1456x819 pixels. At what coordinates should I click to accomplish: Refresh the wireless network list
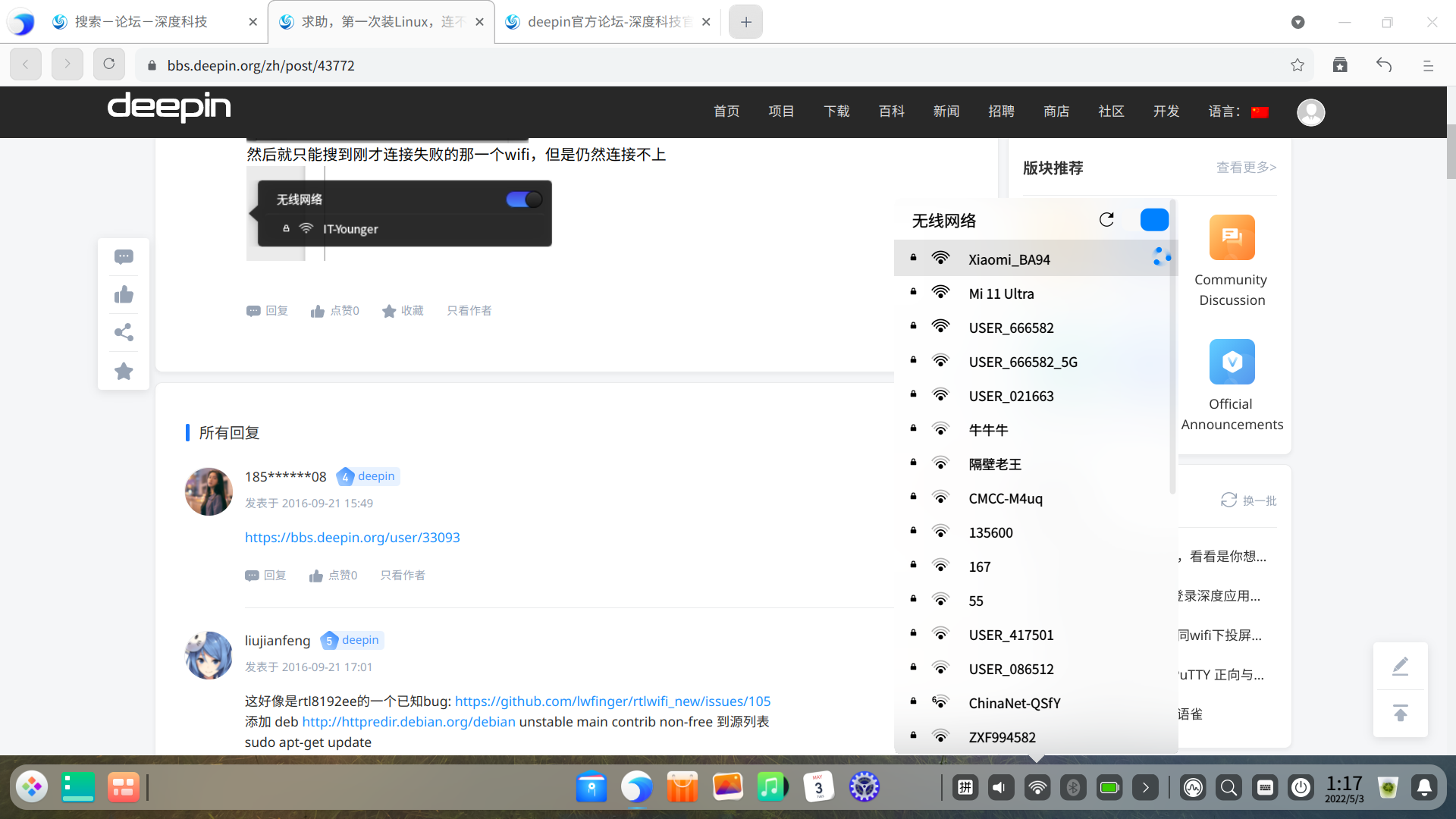1106,219
